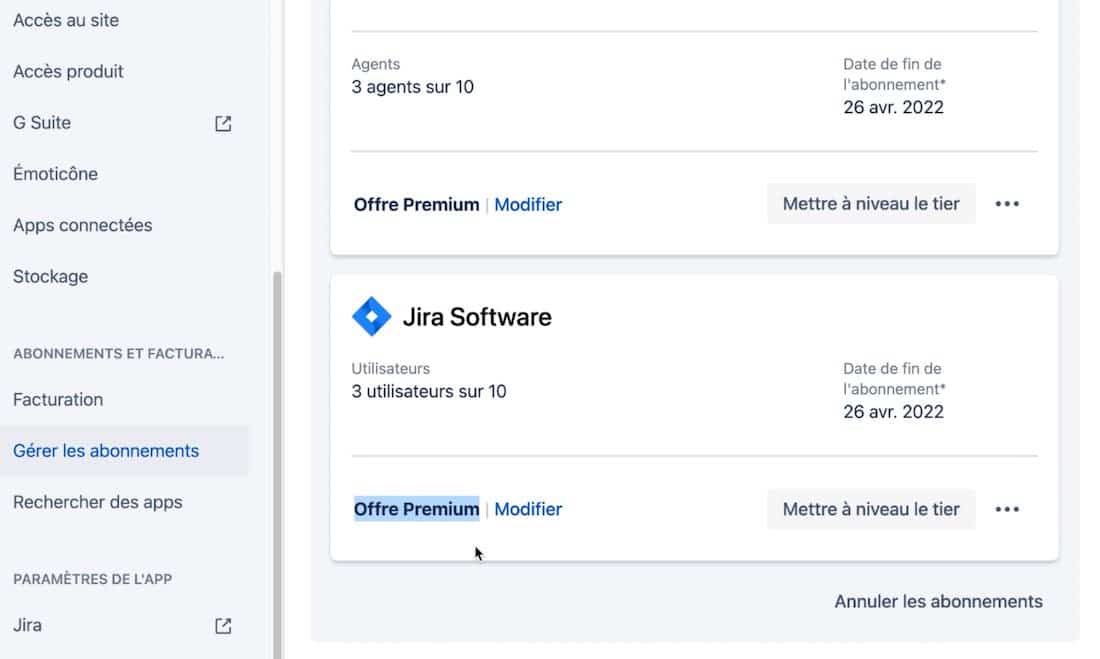Go to Facturation page
The height and width of the screenshot is (659, 1100).
point(58,399)
